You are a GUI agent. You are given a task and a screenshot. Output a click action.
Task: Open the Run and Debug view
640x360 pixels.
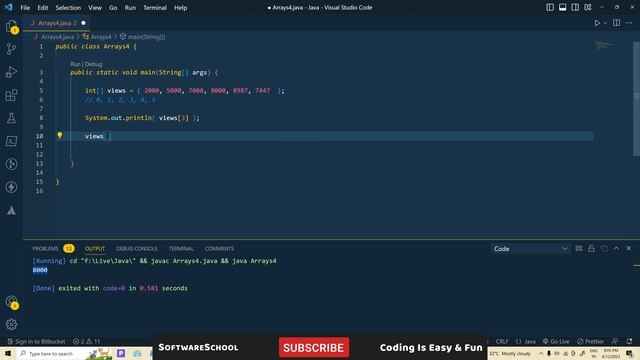11,72
